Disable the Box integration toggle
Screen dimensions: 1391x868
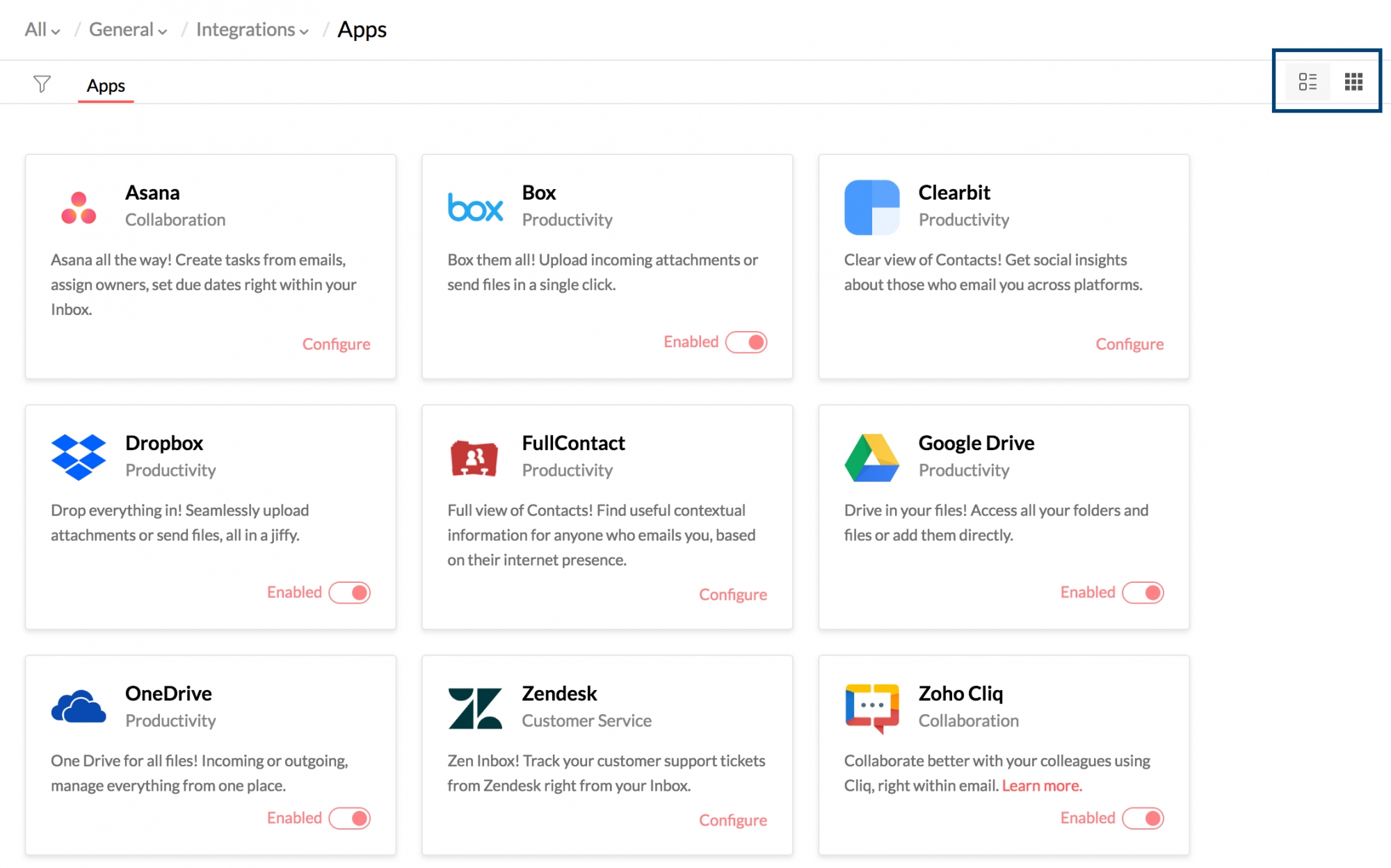tap(746, 342)
